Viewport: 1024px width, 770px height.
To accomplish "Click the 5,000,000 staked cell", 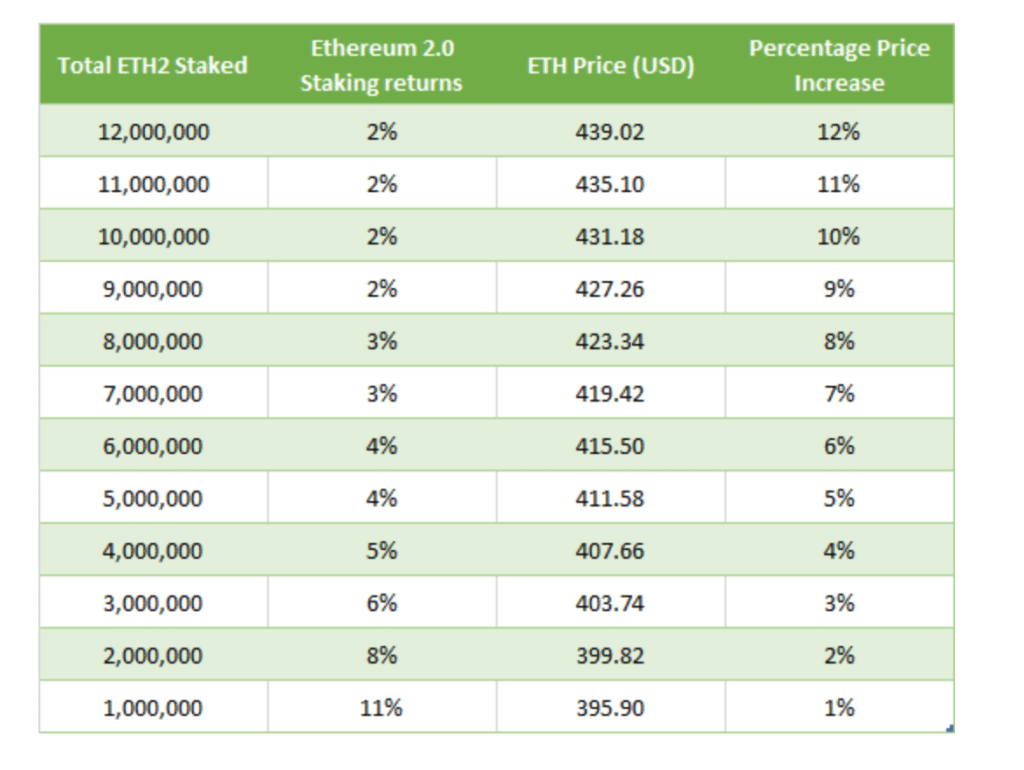I will [x=153, y=497].
